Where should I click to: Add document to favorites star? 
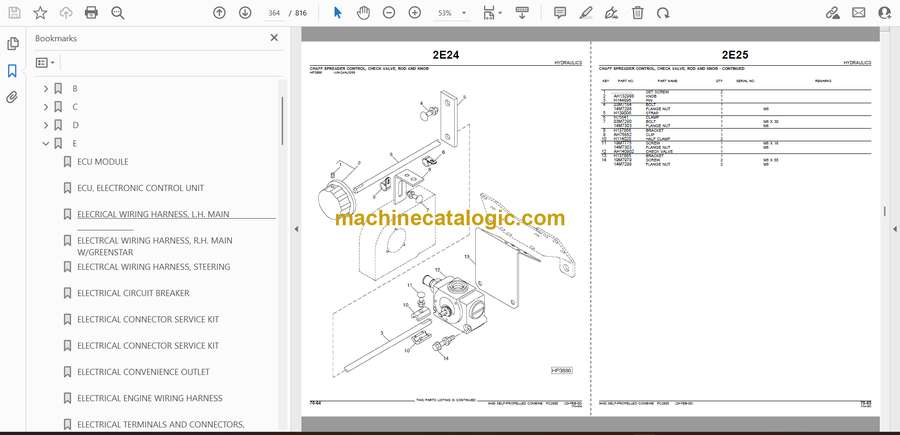coord(40,13)
